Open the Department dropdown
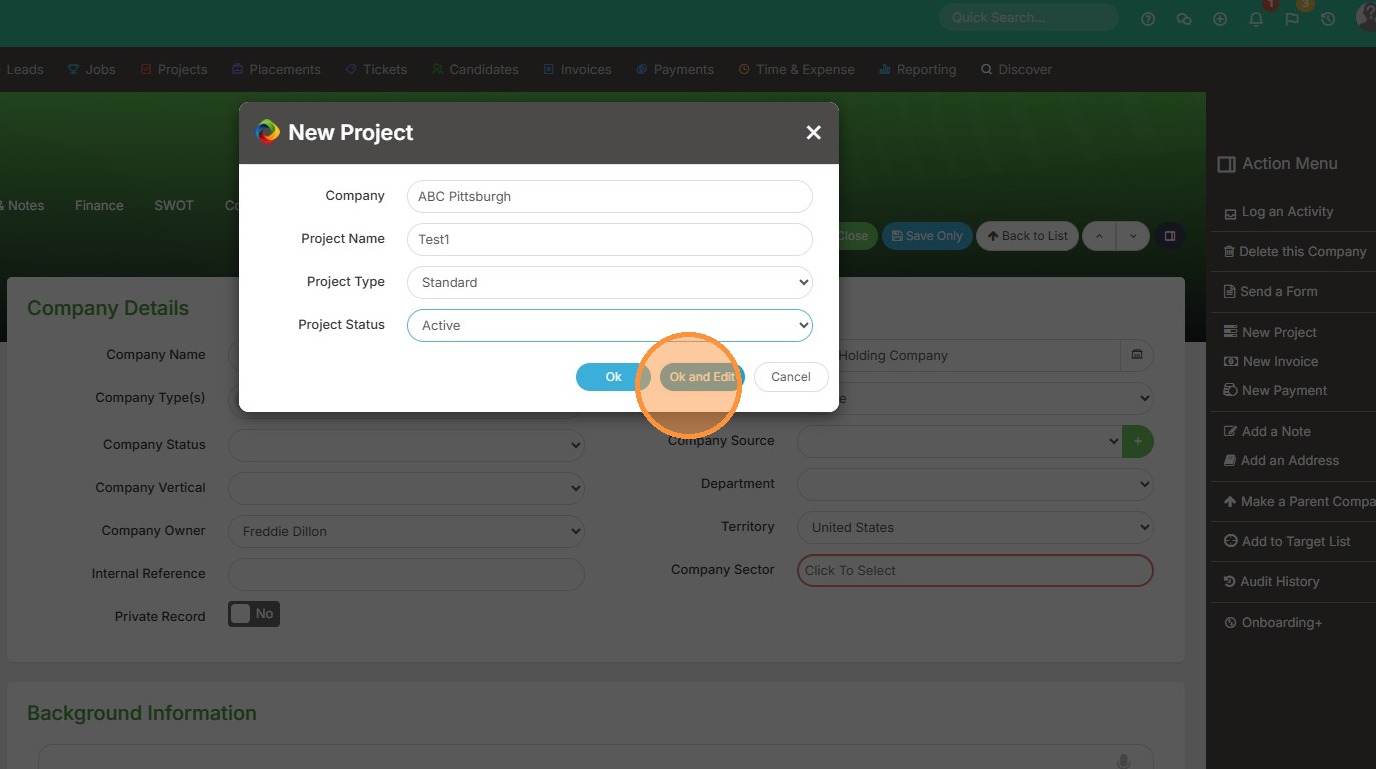The height and width of the screenshot is (769, 1376). tap(975, 484)
